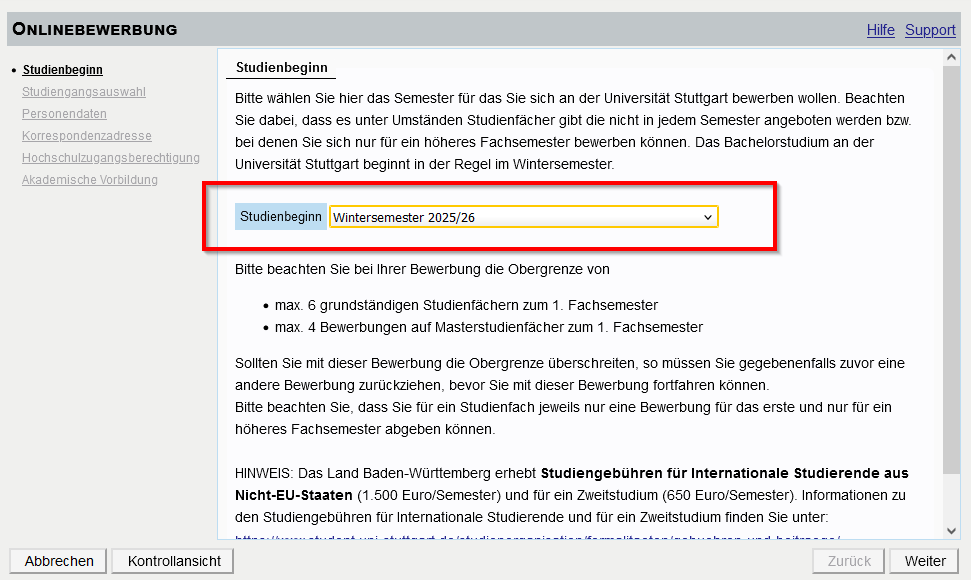Click the 'HINWEIS:' text
The width and height of the screenshot is (971, 580).
click(263, 474)
